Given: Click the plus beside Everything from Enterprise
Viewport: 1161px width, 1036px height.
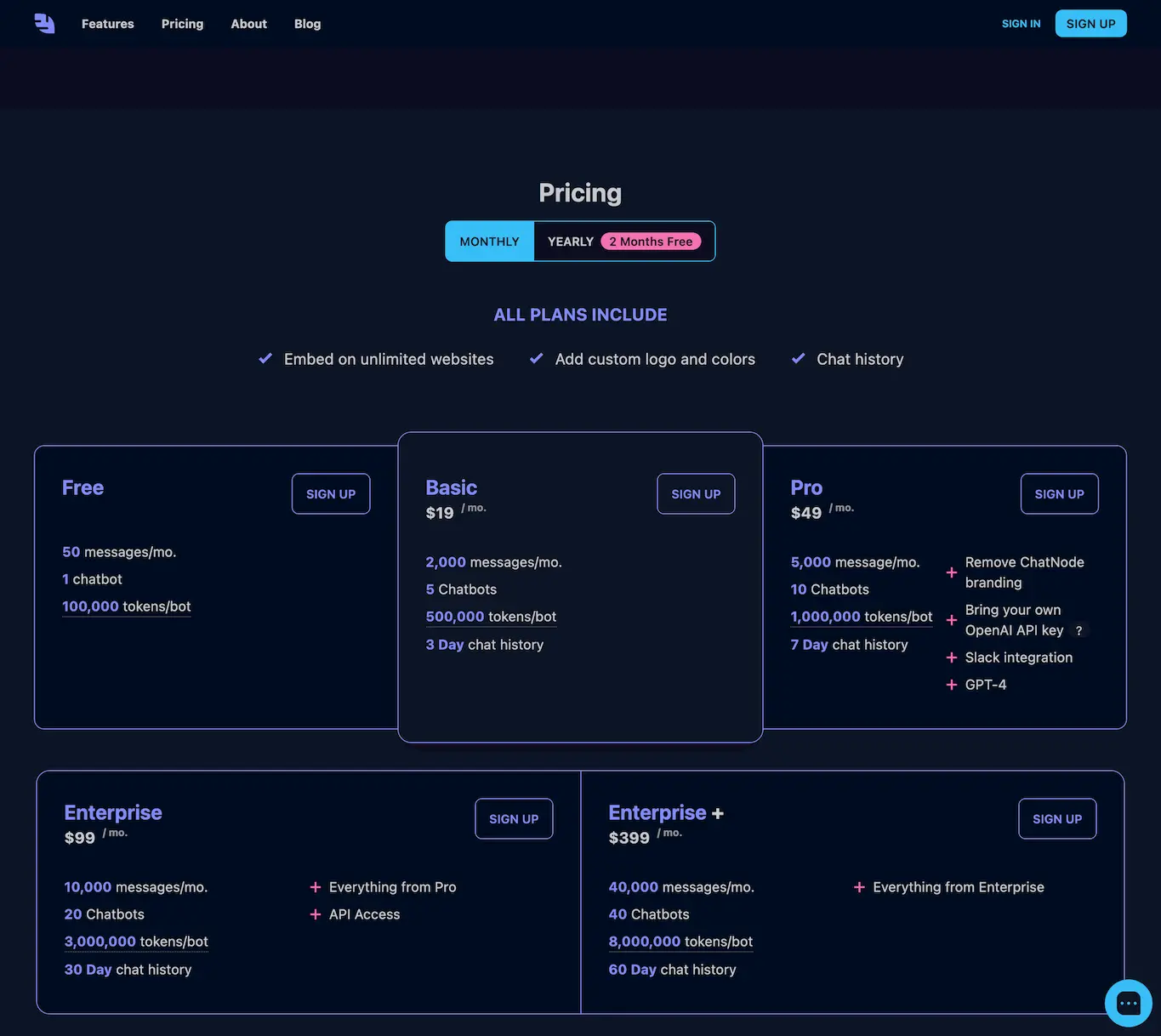Looking at the screenshot, I should pyautogui.click(x=859, y=887).
